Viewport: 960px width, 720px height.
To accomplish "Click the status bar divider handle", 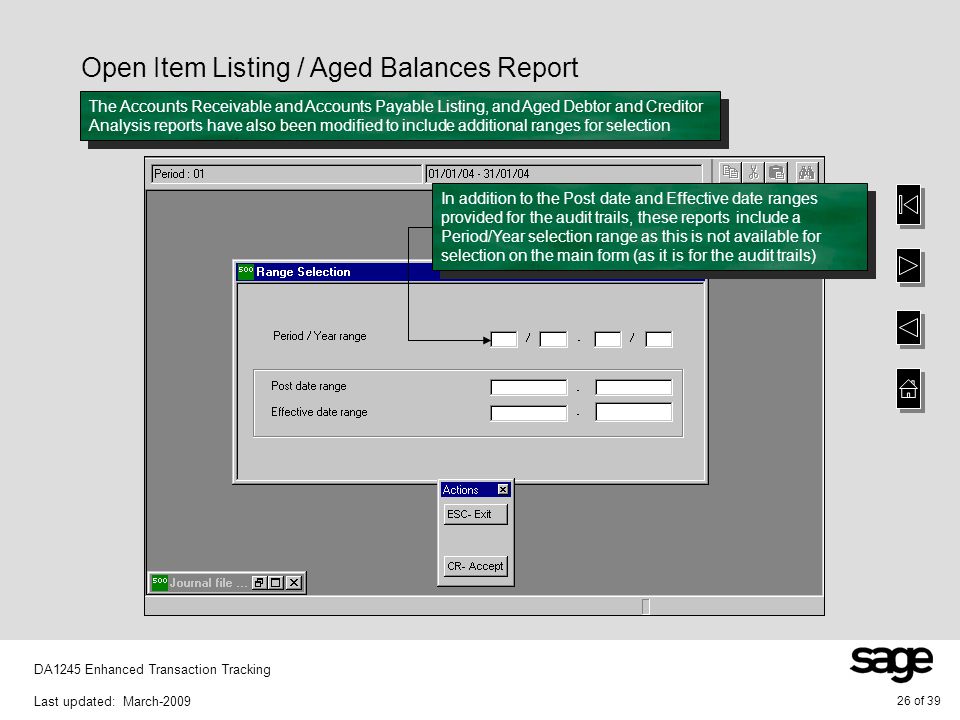I will (x=645, y=606).
